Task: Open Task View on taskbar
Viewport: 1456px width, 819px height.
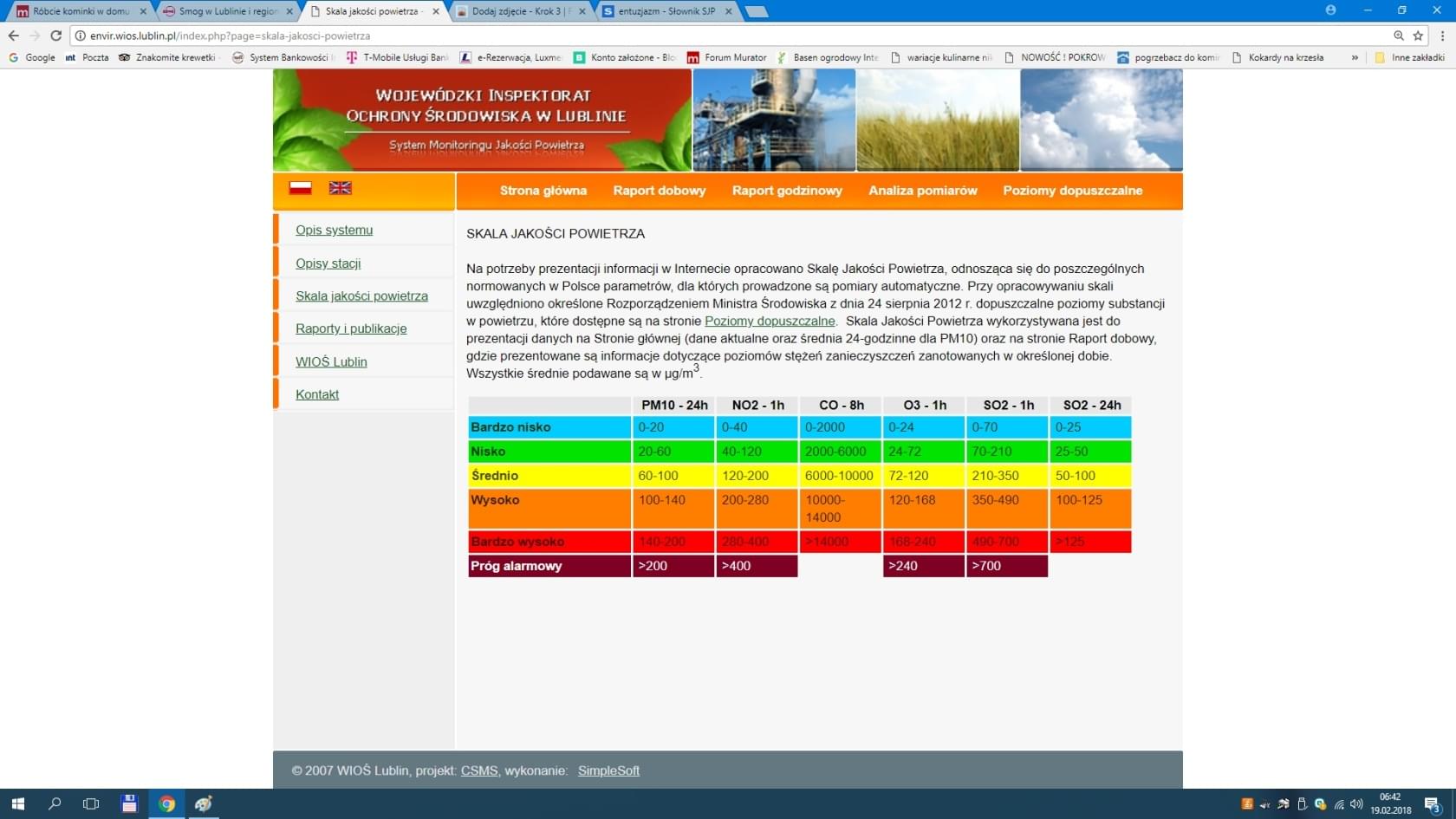Action: pyautogui.click(x=91, y=803)
